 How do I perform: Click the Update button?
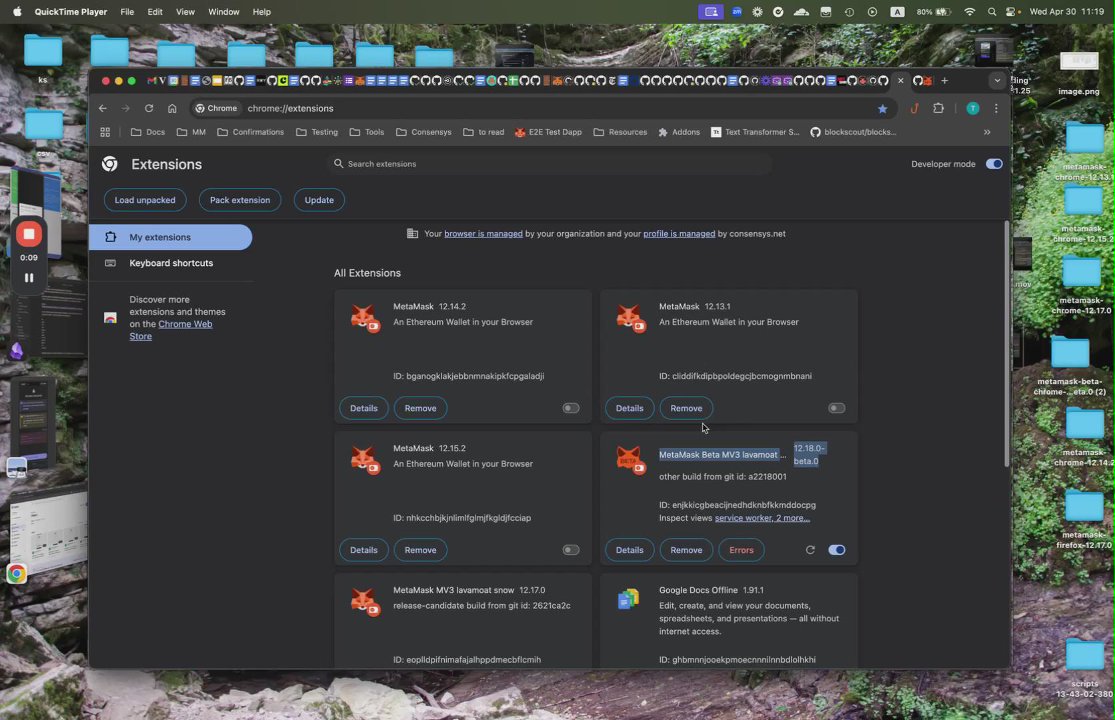click(x=319, y=200)
